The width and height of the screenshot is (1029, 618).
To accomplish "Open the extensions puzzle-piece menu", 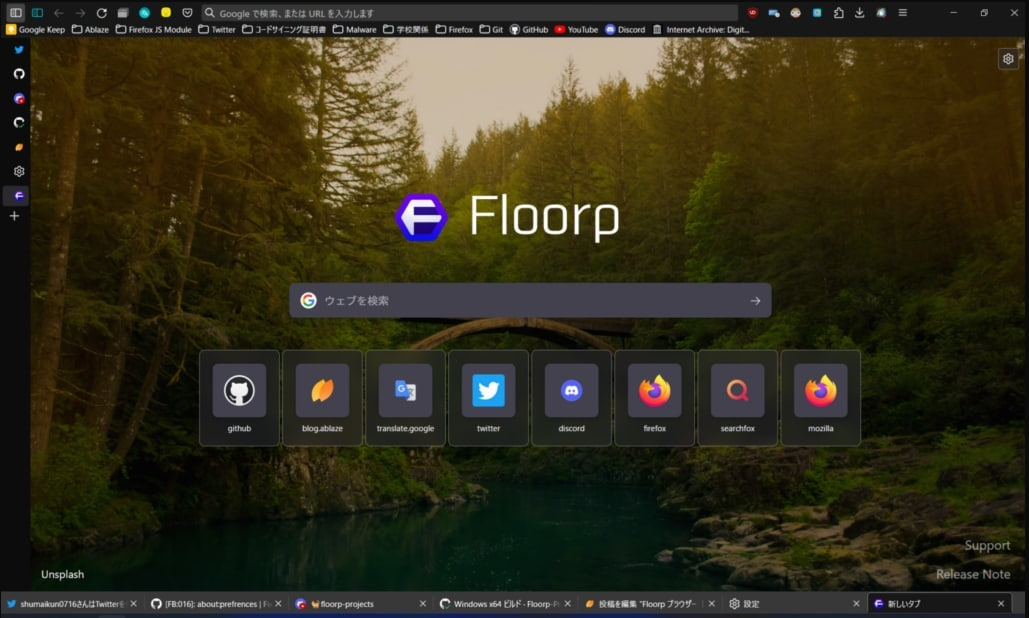I will tap(838, 13).
